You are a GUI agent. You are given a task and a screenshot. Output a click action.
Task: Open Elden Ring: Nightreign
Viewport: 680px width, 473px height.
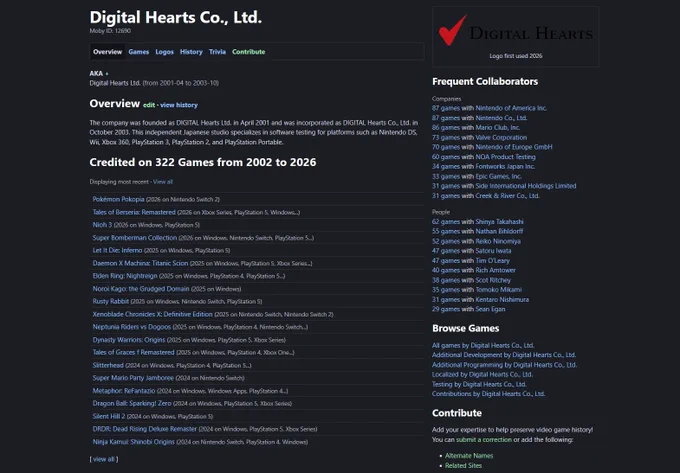pyautogui.click(x=125, y=276)
